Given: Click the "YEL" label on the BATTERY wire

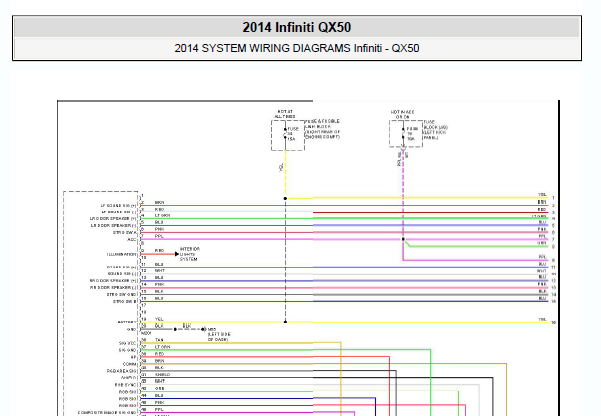Looking at the screenshot, I should click(x=159, y=319).
